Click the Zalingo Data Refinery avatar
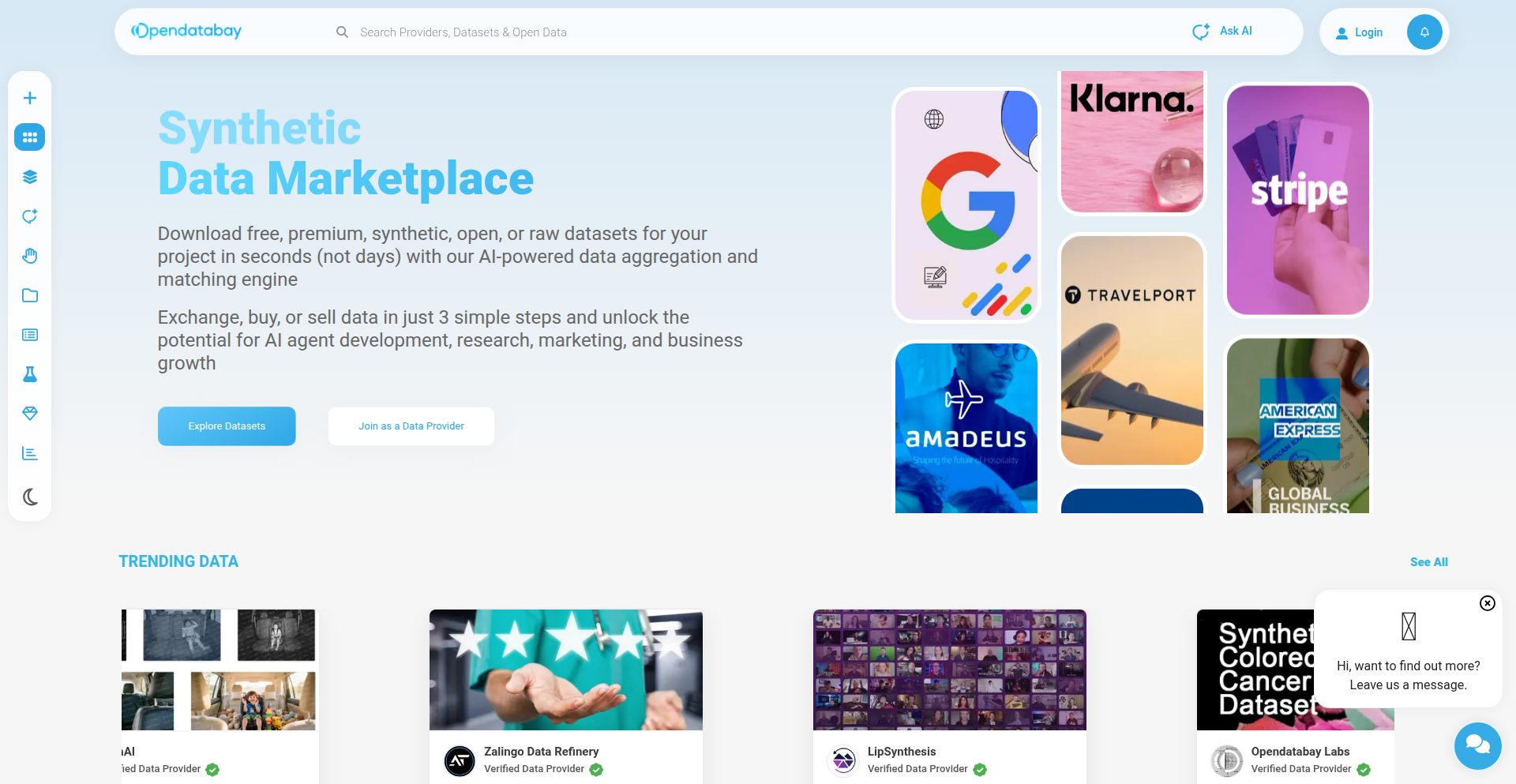This screenshot has width=1516, height=784. point(460,761)
